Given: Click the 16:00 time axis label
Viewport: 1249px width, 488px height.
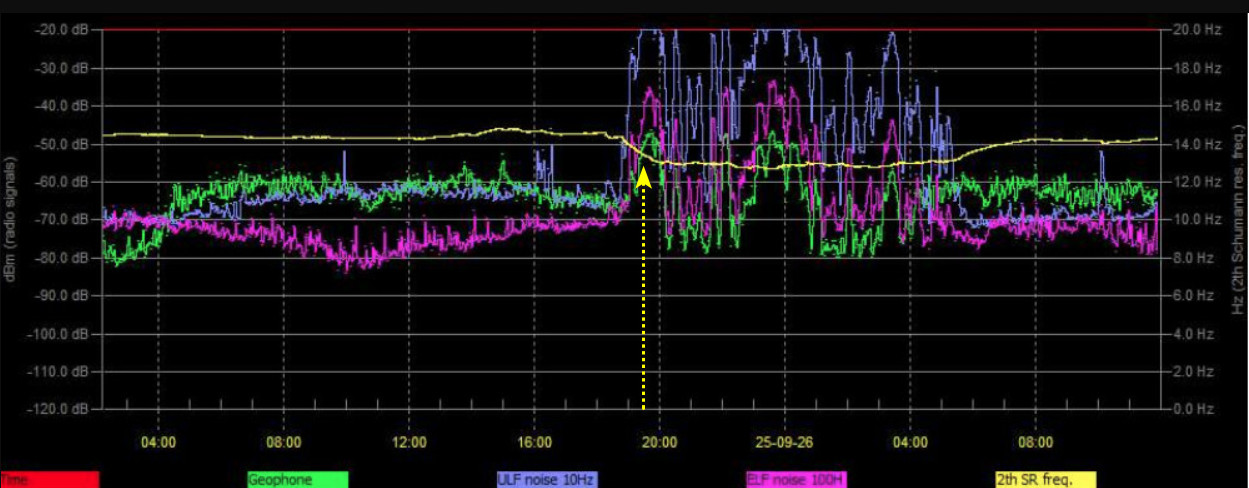Looking at the screenshot, I should tap(535, 440).
